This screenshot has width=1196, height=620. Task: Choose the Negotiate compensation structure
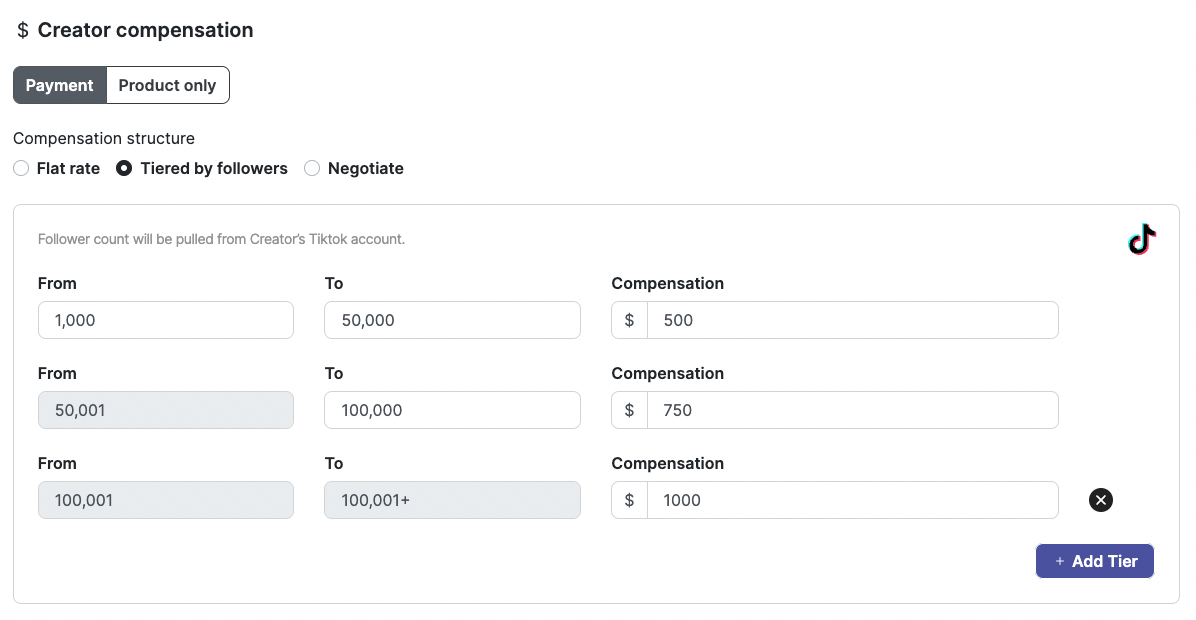[x=312, y=169]
